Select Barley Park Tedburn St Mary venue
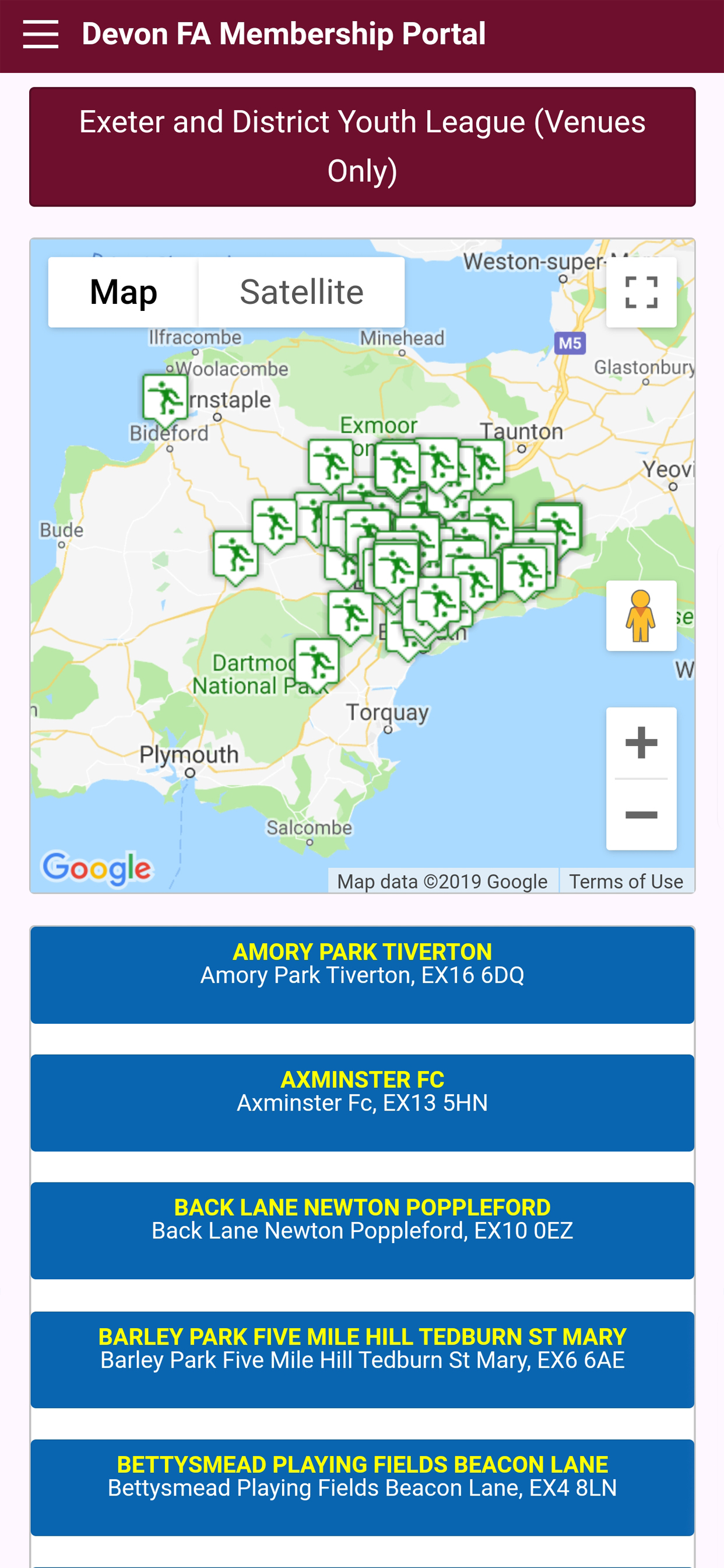Image resolution: width=724 pixels, height=1568 pixels. coord(363,1360)
